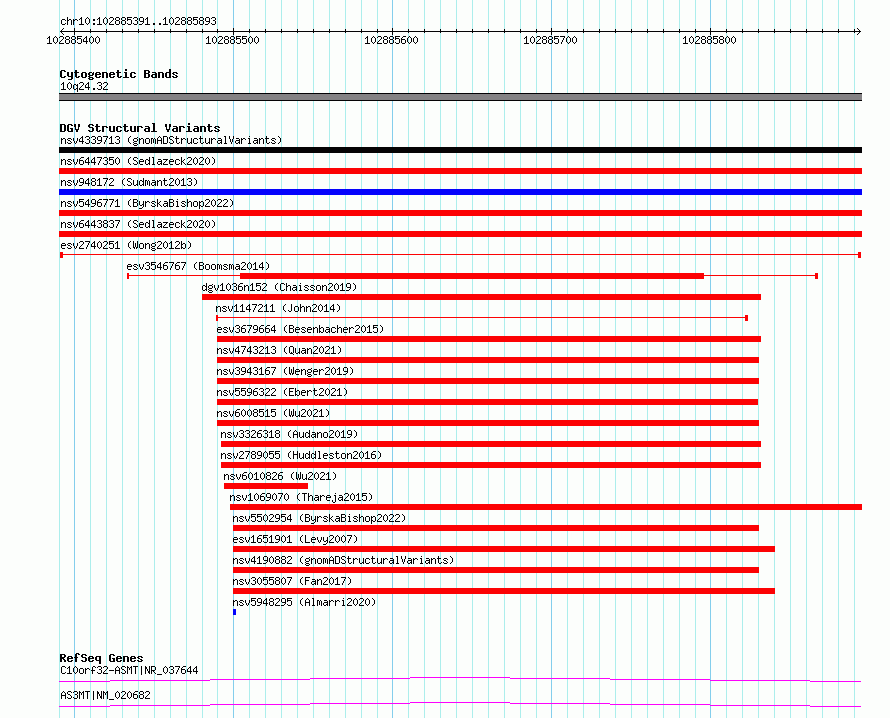Viewport: 890px width, 718px height.
Task: Click the red bar under dgv1036n152
Action: pyautogui.click(x=481, y=297)
